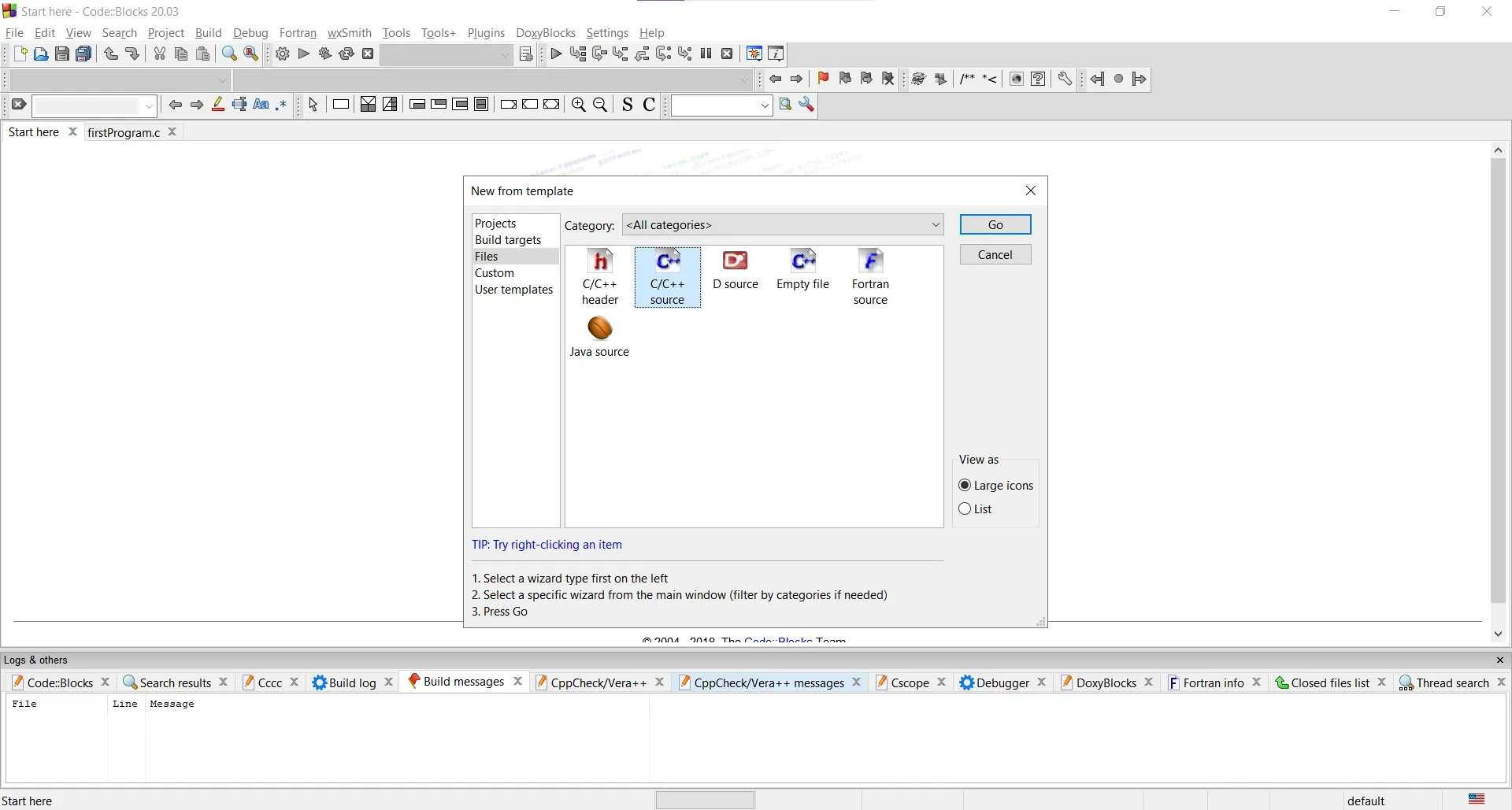The height and width of the screenshot is (810, 1512).
Task: Select User templates in wizard list
Action: coord(516,290)
